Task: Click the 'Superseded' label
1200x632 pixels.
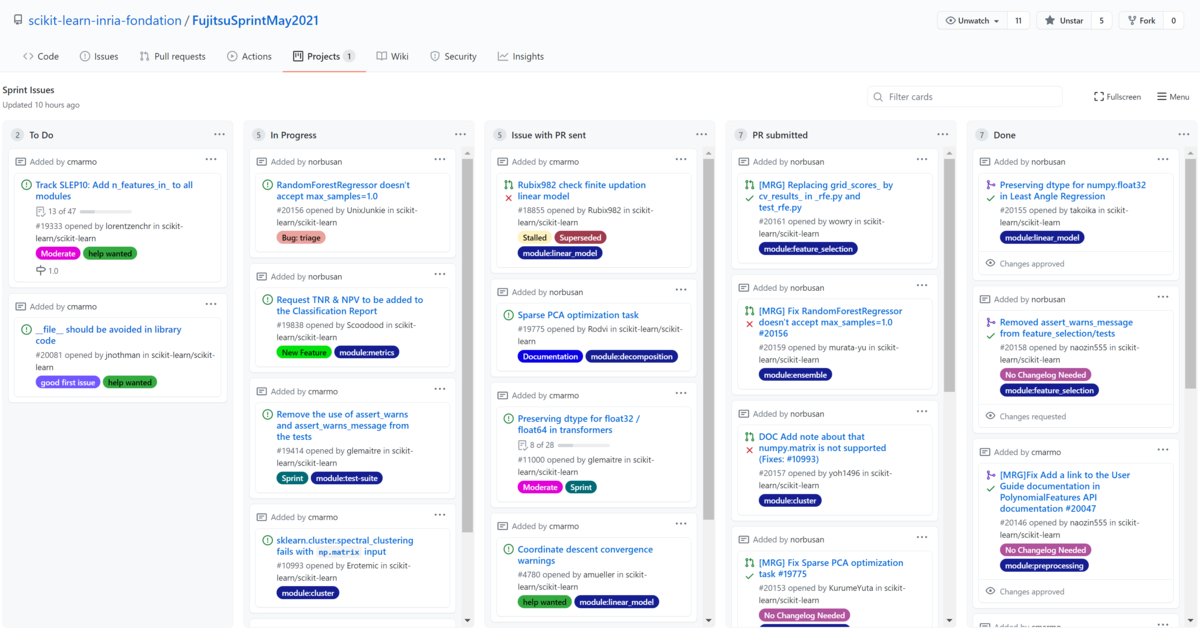Action: coord(580,237)
